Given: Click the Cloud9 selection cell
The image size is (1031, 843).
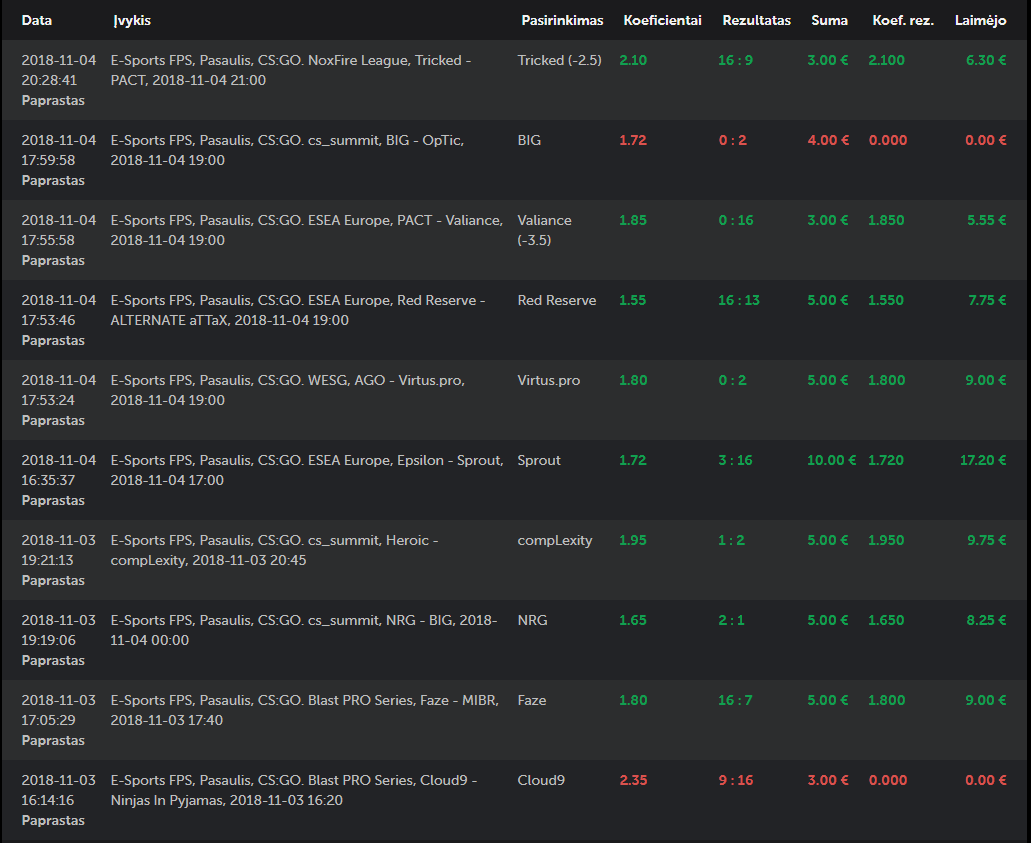Looking at the screenshot, I should pos(540,781).
